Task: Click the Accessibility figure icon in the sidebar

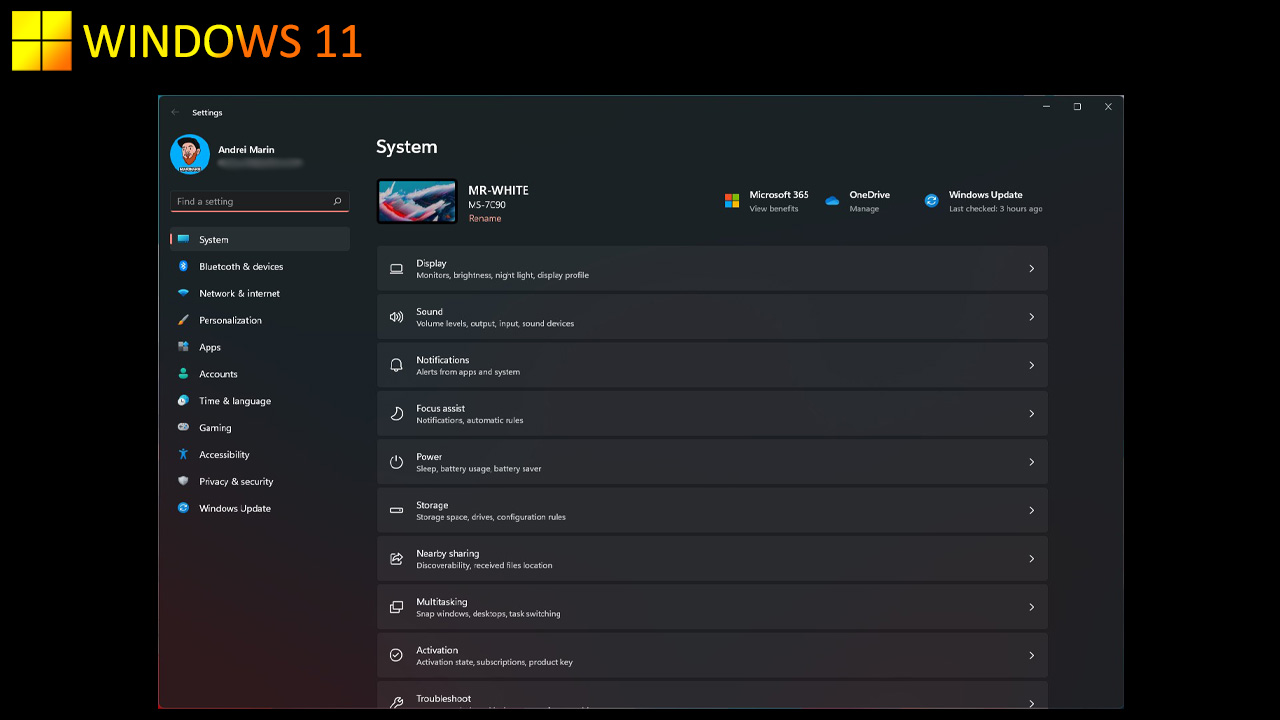Action: coord(183,454)
